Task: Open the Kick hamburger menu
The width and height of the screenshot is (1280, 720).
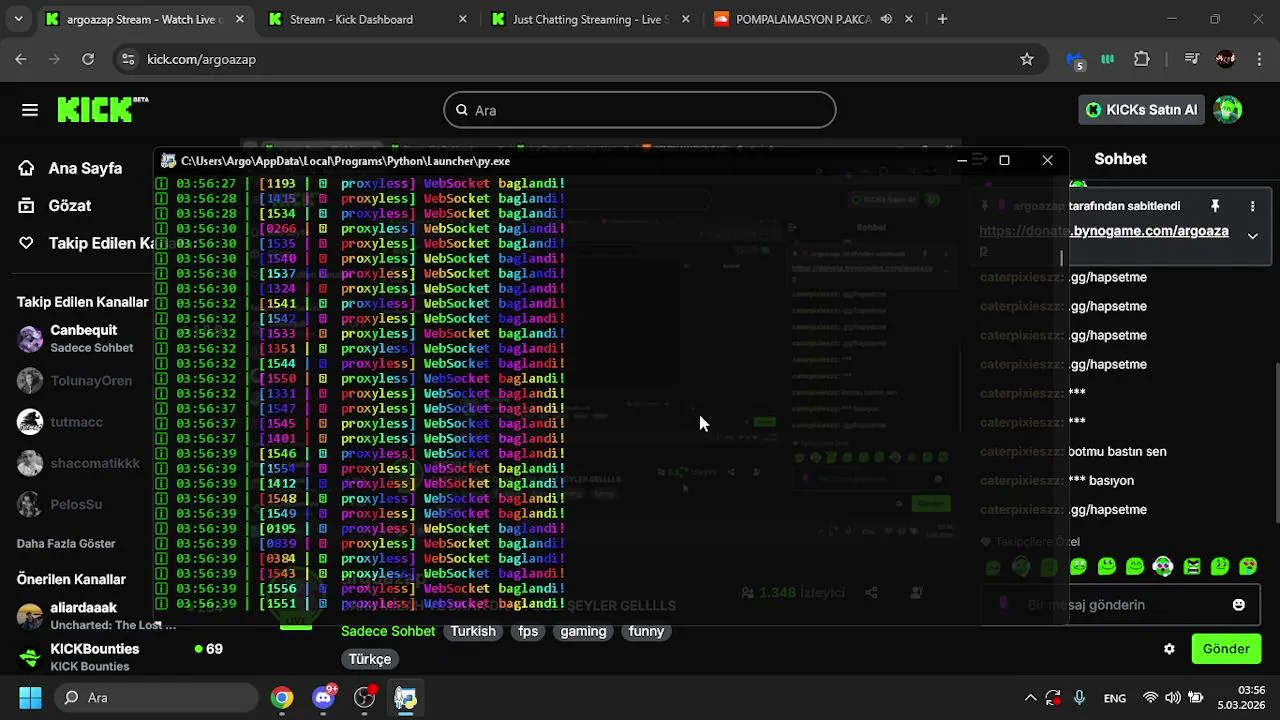Action: coord(30,110)
